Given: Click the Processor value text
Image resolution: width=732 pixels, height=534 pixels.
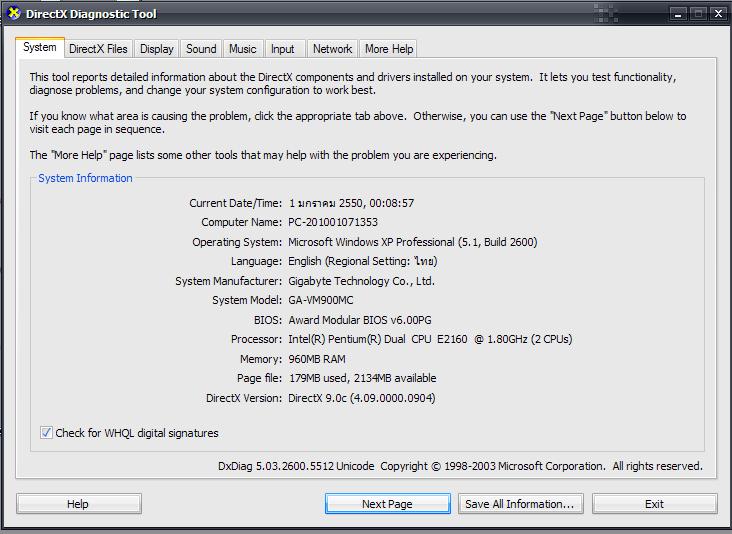Looking at the screenshot, I should tap(430, 339).
